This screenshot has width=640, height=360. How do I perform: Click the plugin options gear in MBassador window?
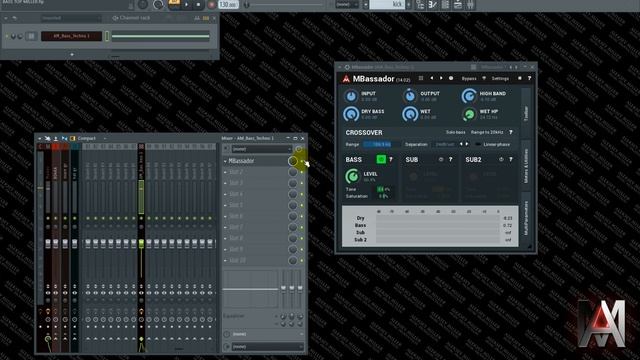point(347,67)
